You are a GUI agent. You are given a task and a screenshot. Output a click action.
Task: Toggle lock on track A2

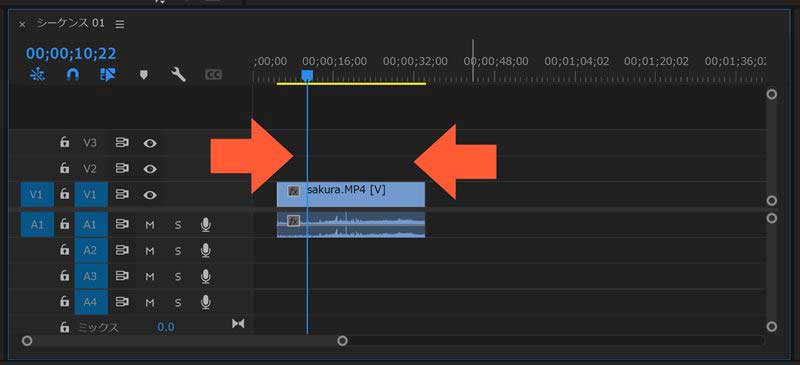click(64, 250)
